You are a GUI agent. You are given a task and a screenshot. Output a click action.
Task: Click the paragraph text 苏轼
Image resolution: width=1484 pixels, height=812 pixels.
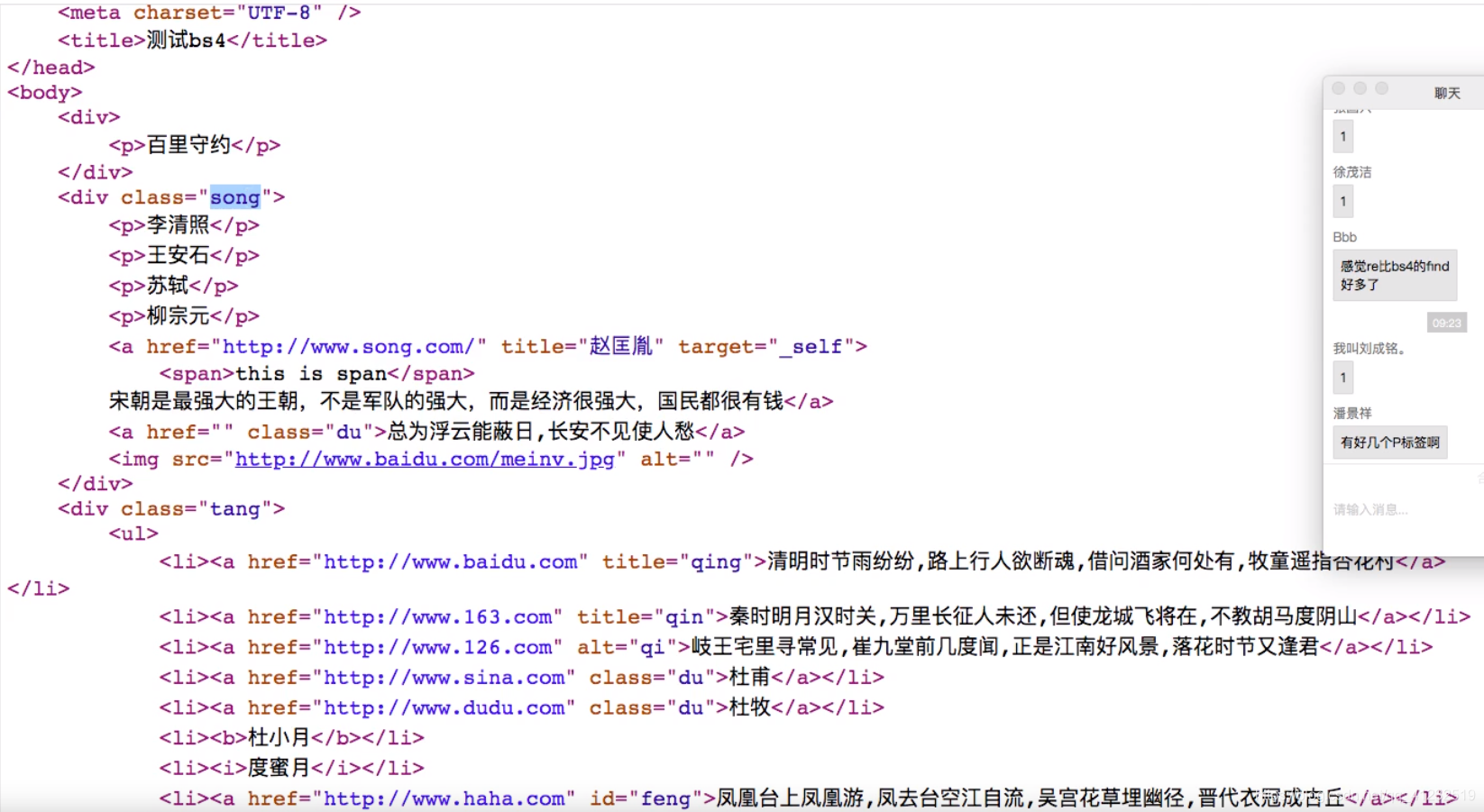coord(168,286)
